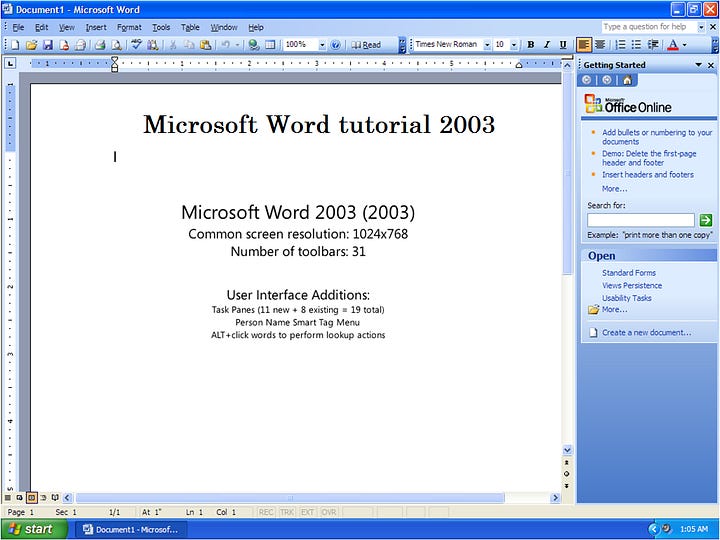This screenshot has height=540, width=720.
Task: Click the Read button on the toolbar
Action: pos(366,45)
